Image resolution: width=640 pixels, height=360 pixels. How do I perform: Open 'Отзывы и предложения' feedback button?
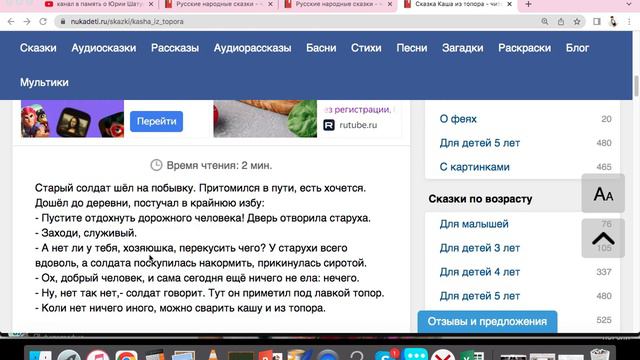[x=487, y=322]
